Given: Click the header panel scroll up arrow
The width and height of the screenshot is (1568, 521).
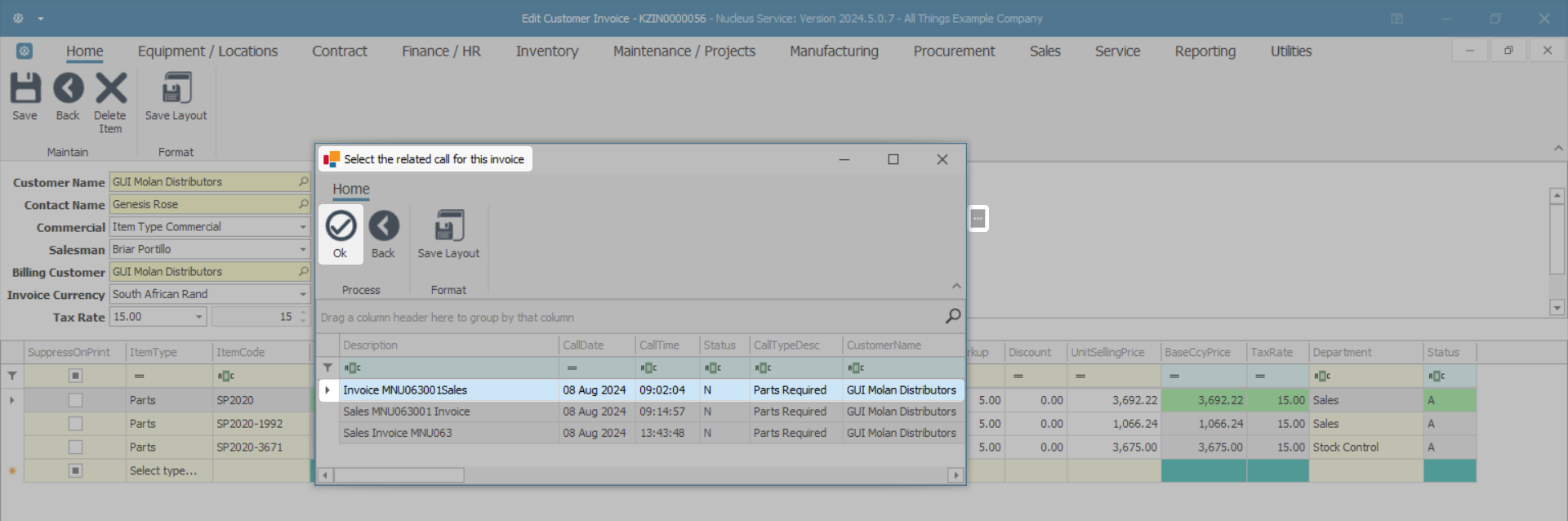Looking at the screenshot, I should tap(1557, 196).
